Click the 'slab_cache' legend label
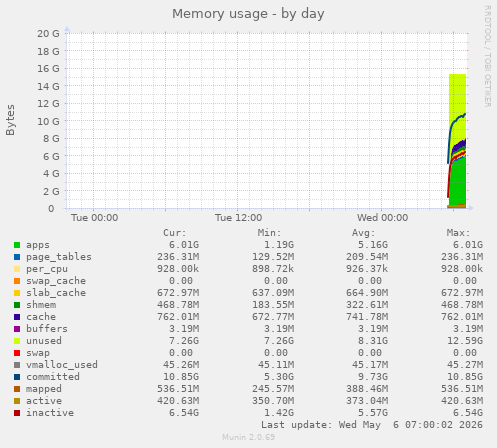The width and height of the screenshot is (497, 448). pyautogui.click(x=56, y=293)
